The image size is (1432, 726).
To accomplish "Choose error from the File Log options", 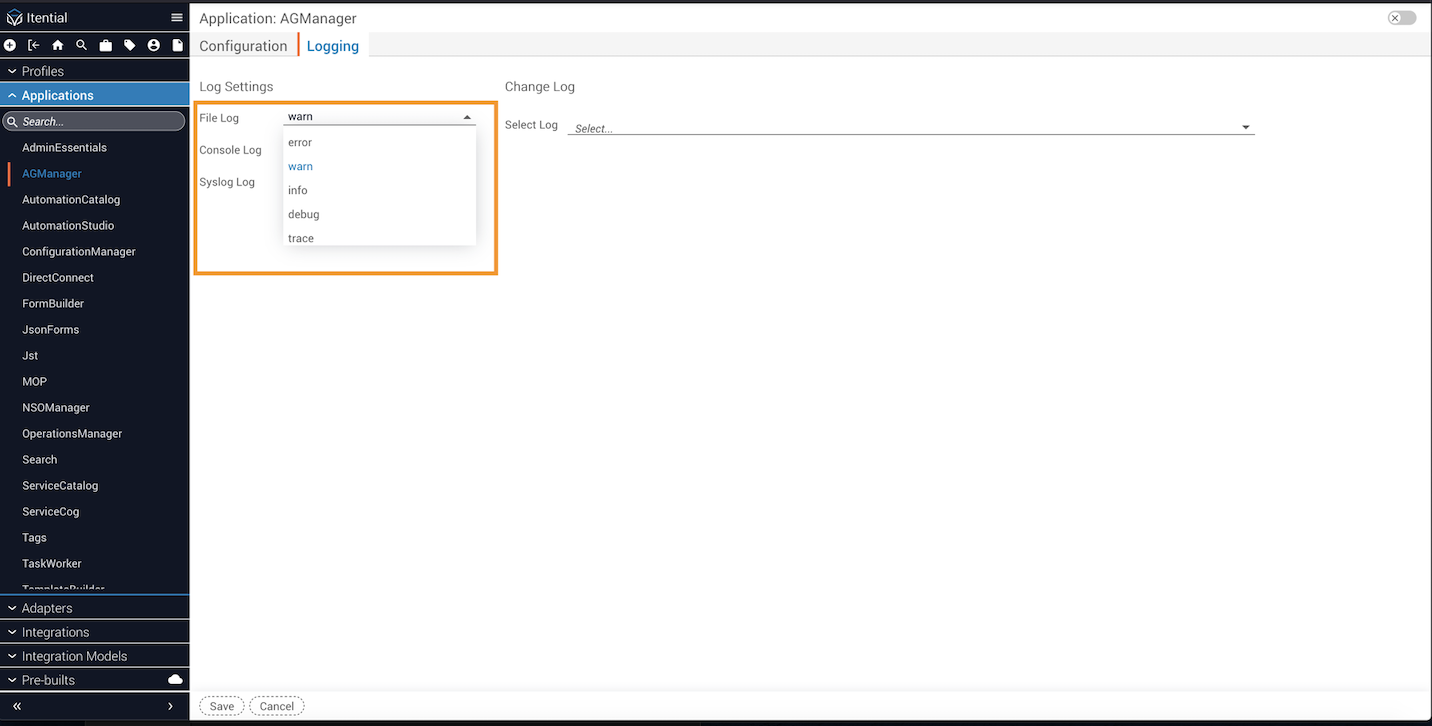I will tap(379, 142).
